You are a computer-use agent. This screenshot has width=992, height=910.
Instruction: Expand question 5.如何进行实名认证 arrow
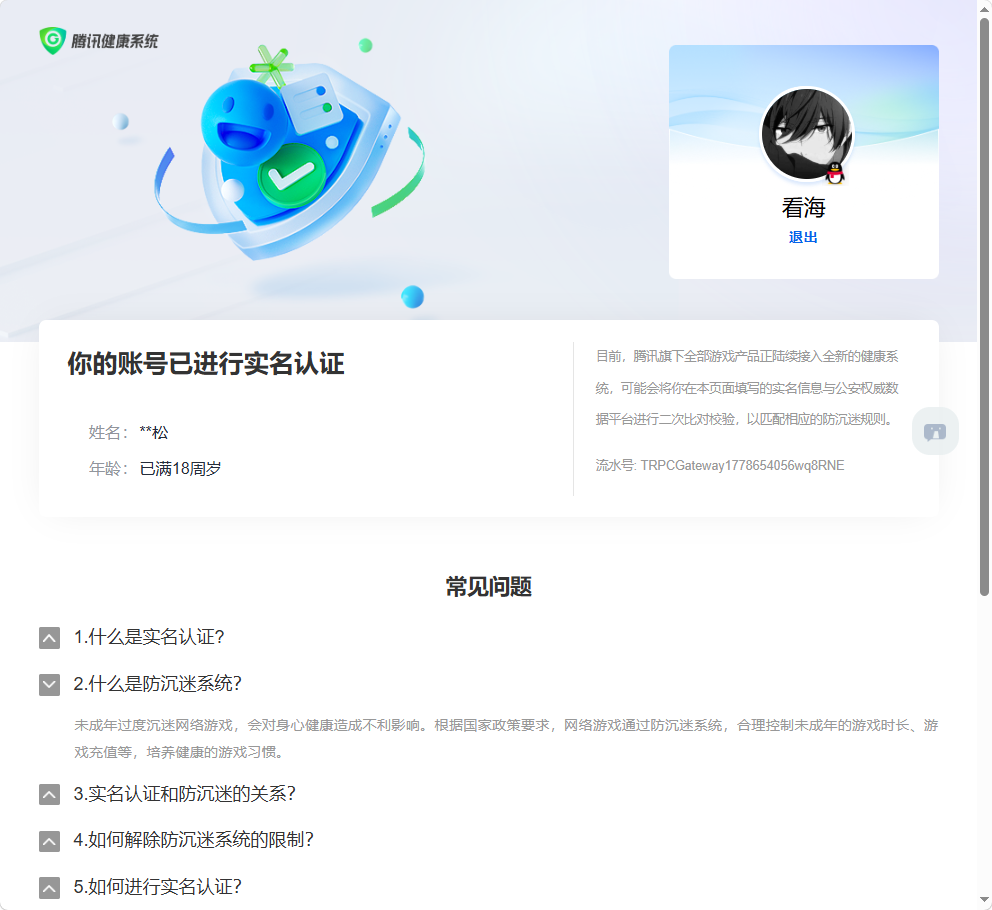(x=49, y=888)
